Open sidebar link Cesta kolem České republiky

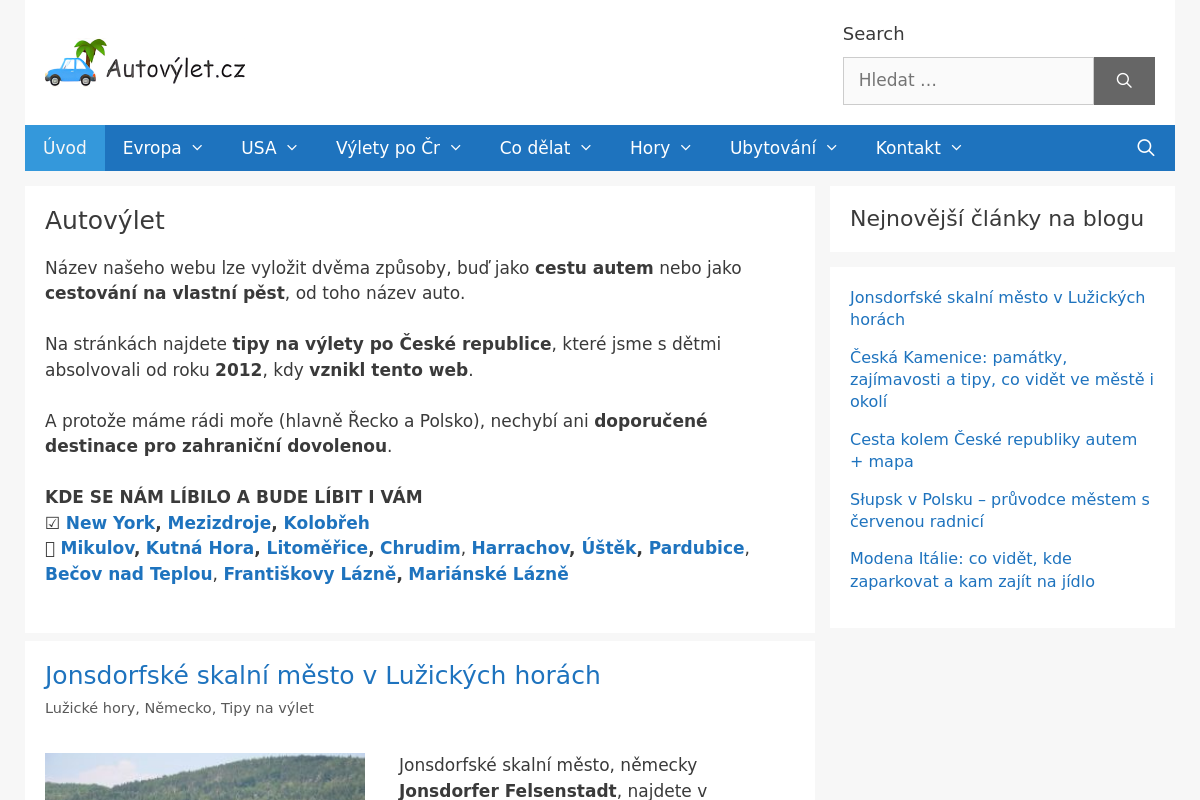tap(993, 450)
